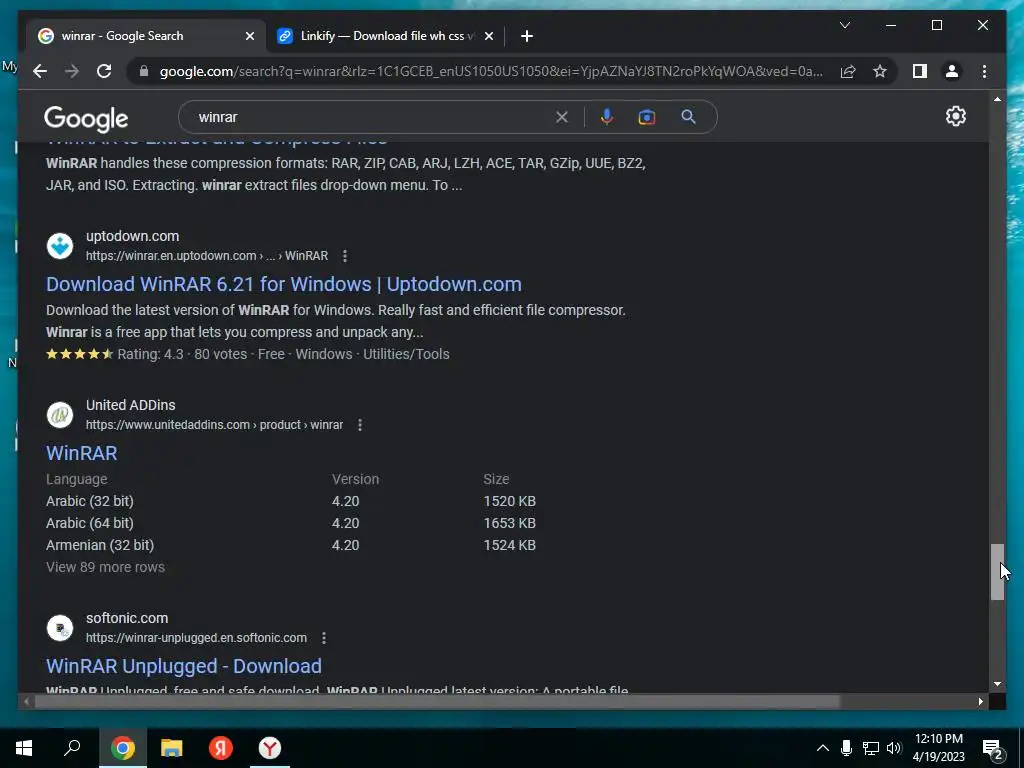Search by image with Google Lens
Screen dimensions: 1024x768
click(647, 117)
